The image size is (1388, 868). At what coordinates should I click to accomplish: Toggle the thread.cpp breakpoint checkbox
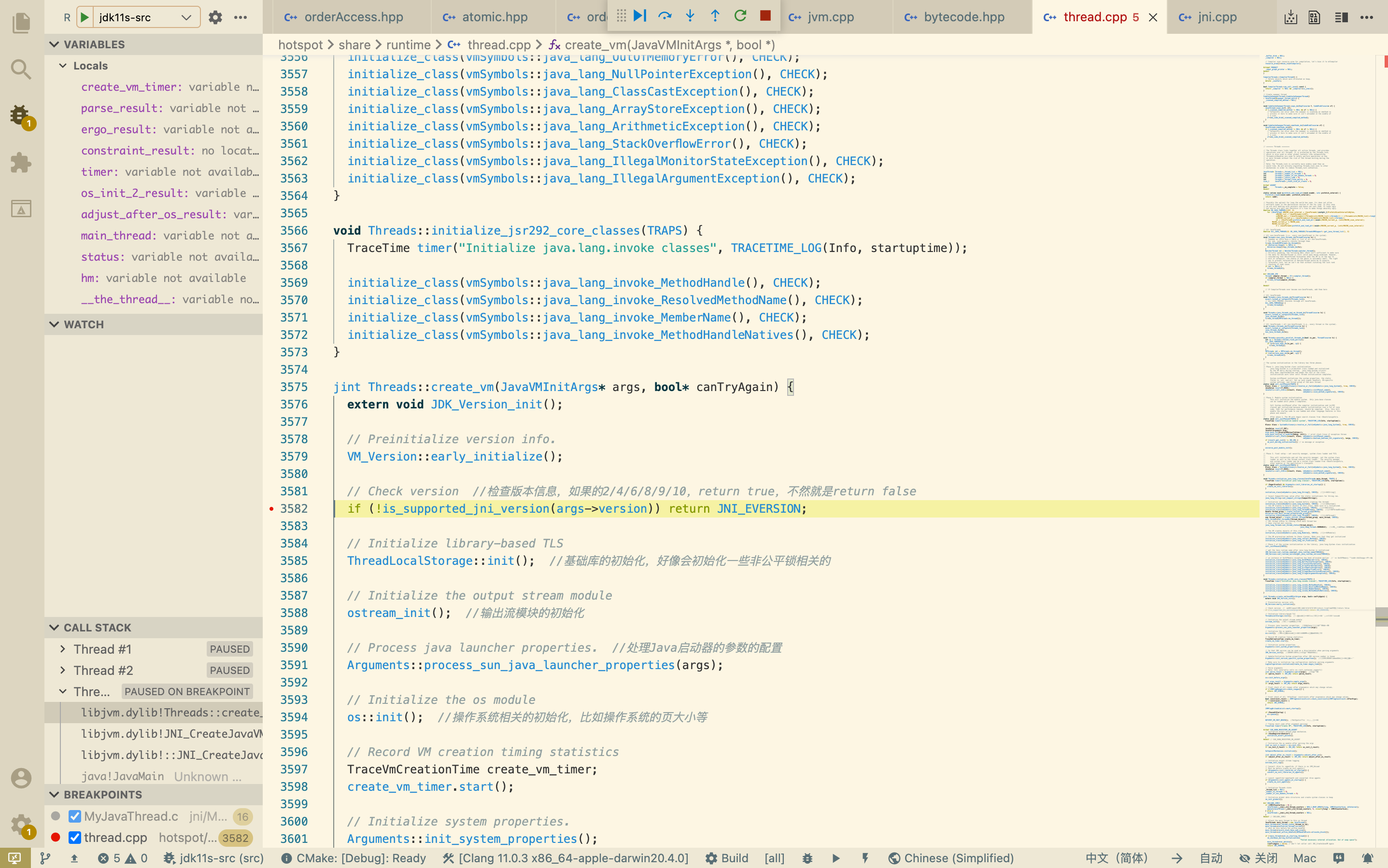click(75, 838)
